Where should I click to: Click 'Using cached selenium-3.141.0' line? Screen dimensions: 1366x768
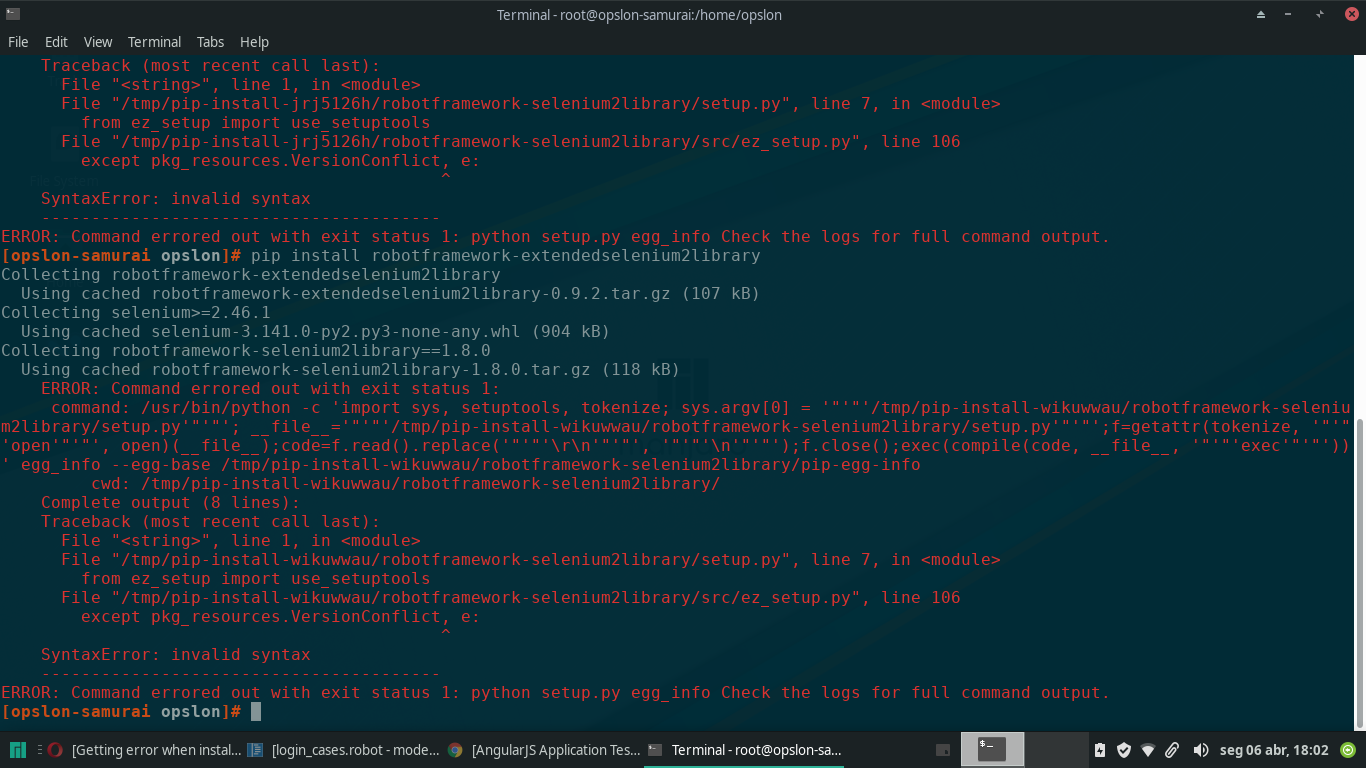(x=315, y=331)
